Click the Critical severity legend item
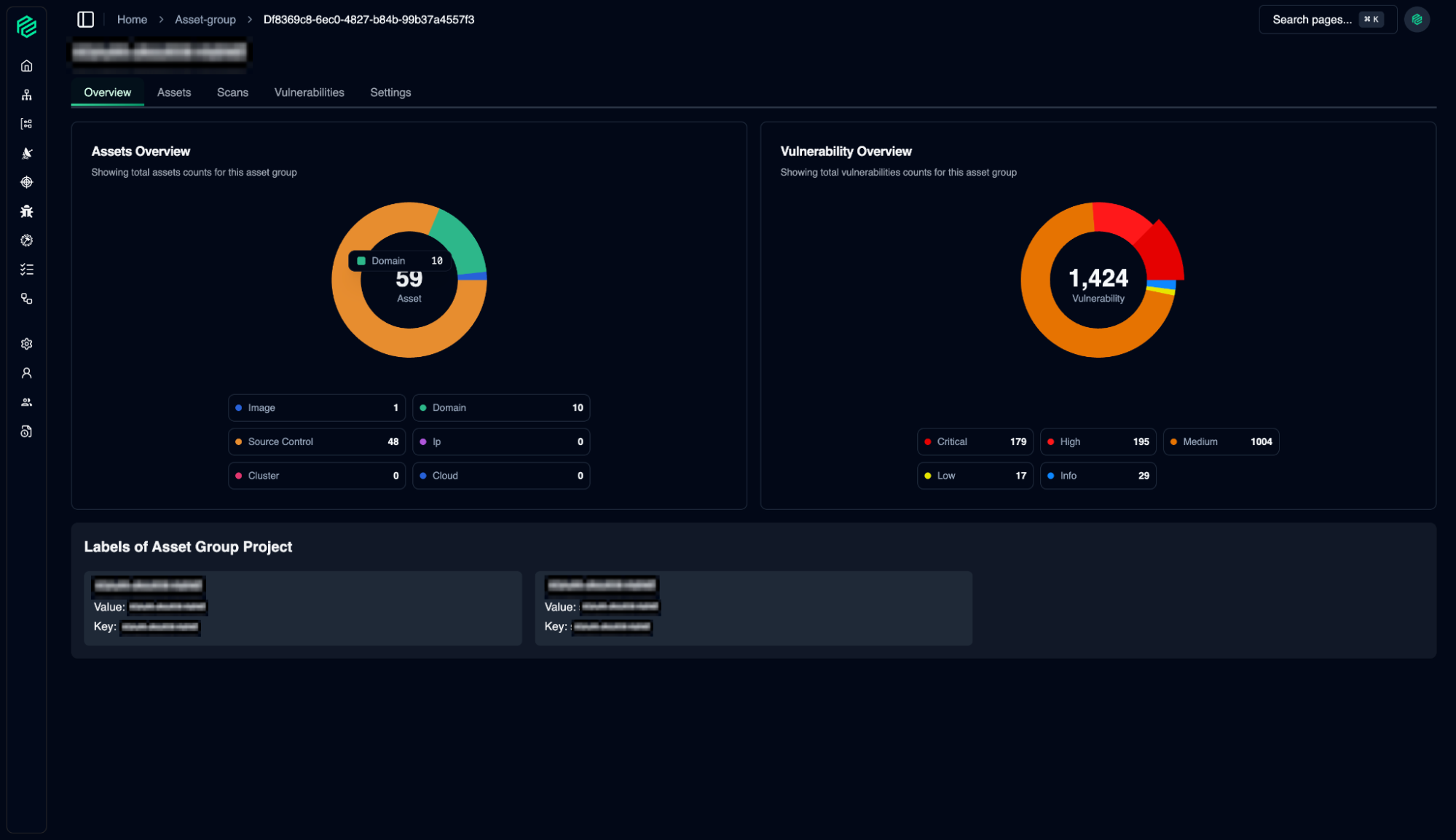This screenshot has width=1456, height=840. 975,441
